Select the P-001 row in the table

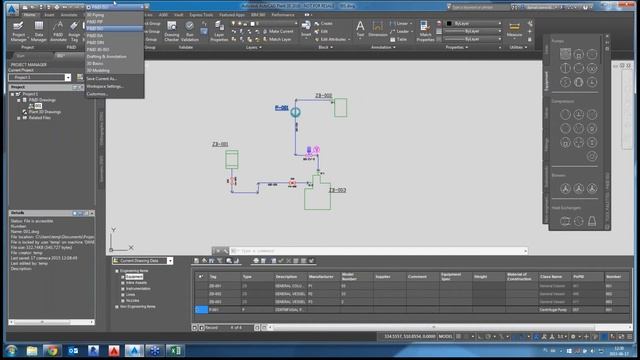pos(412,310)
